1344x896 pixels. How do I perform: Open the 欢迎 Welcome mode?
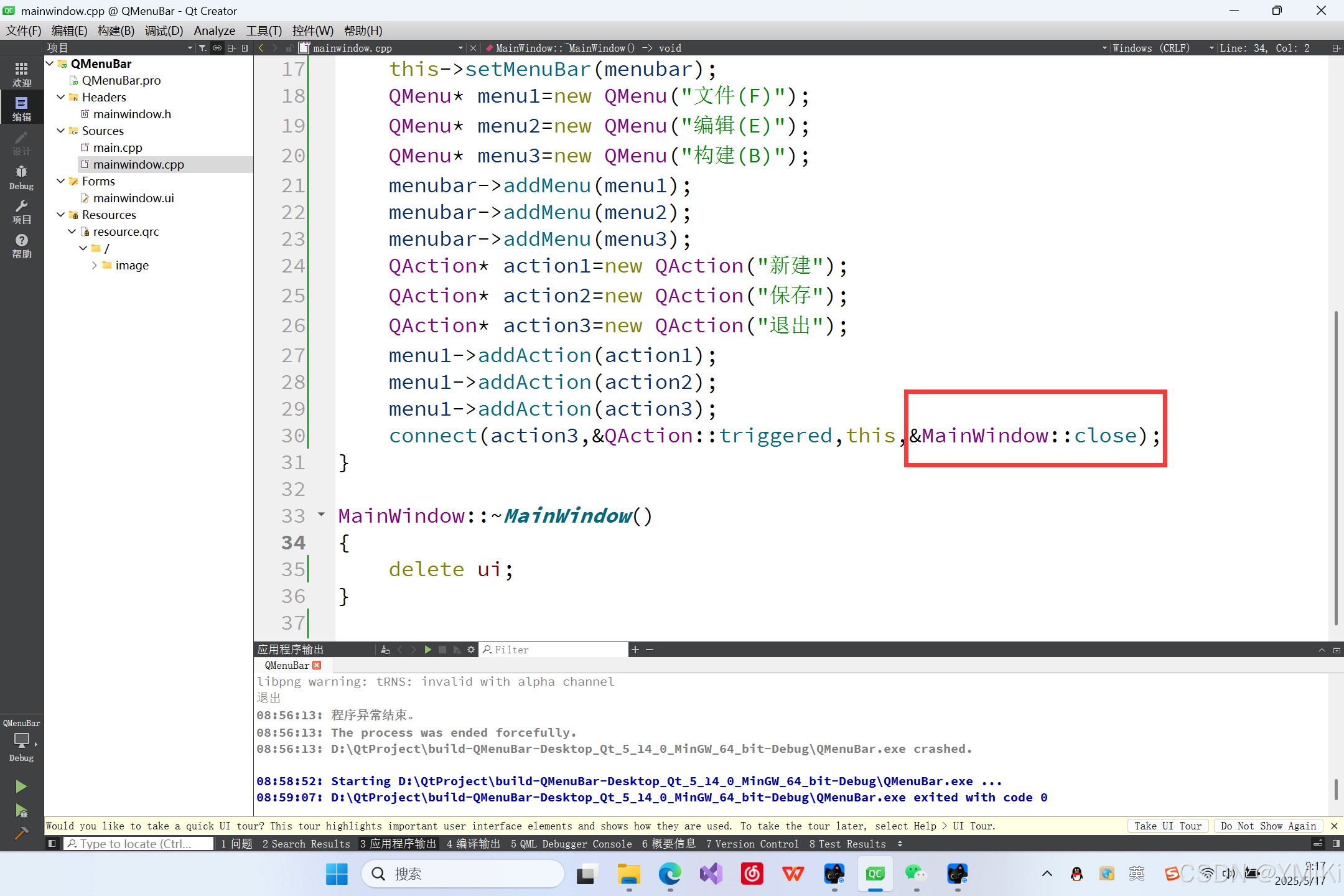coord(21,74)
